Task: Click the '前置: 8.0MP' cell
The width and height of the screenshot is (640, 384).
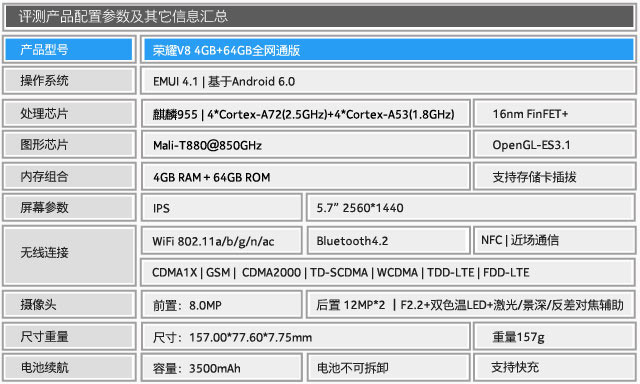Action: click(x=222, y=304)
